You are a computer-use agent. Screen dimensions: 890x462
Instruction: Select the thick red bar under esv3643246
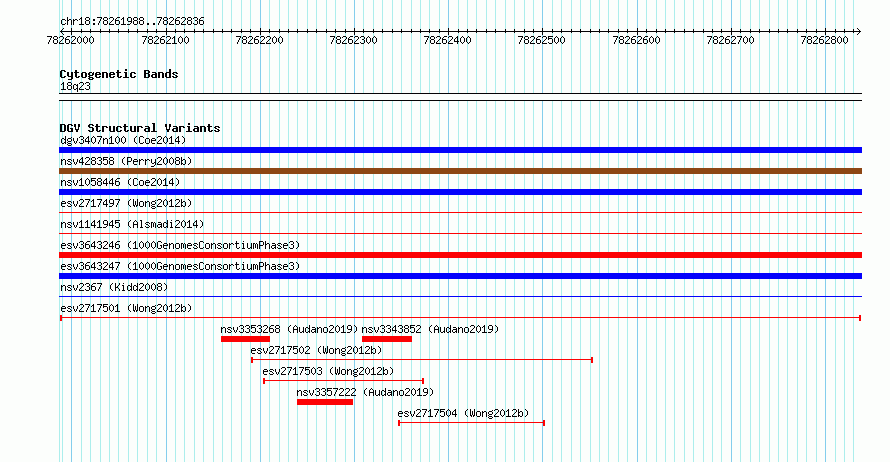point(460,255)
